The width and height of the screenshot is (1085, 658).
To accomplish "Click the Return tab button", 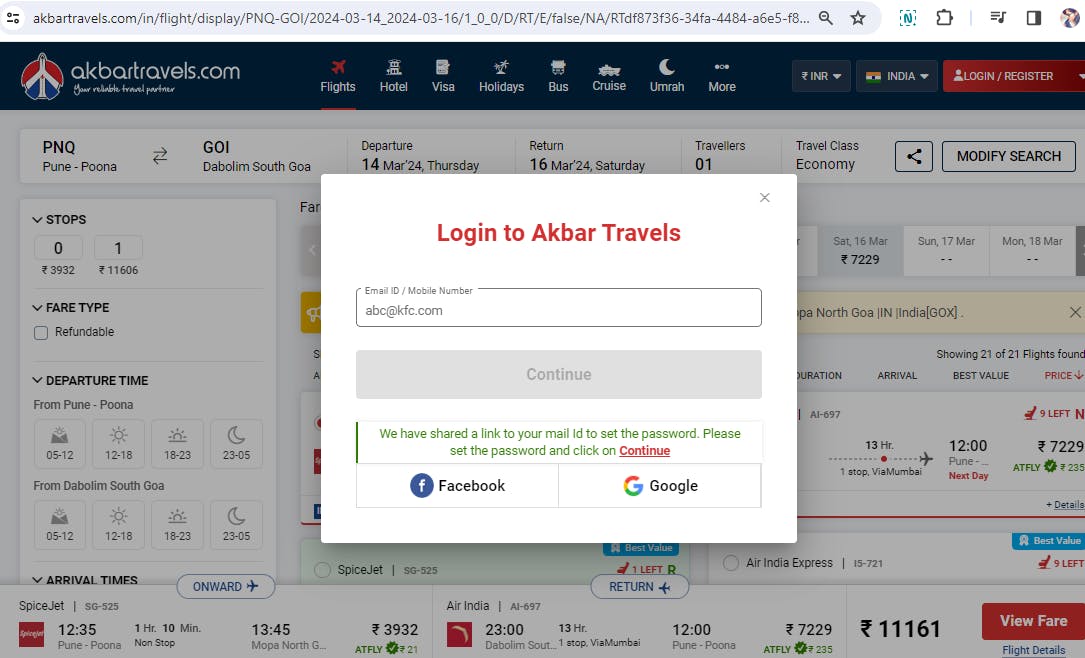I will point(639,587).
